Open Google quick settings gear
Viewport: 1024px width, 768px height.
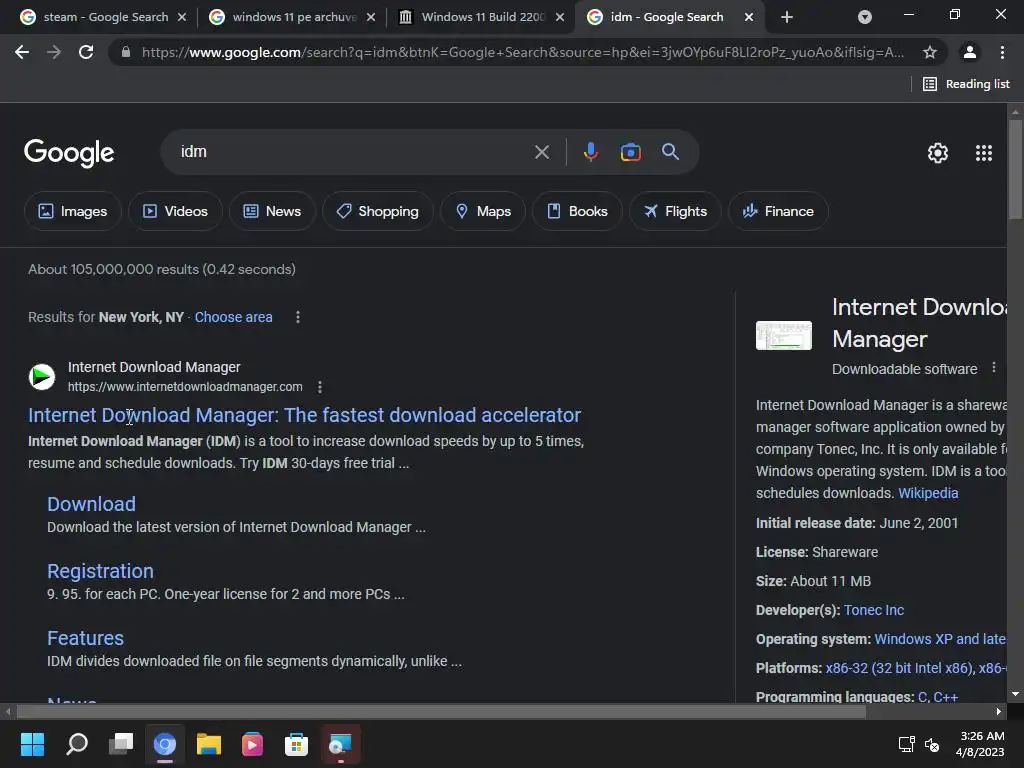[x=938, y=153]
